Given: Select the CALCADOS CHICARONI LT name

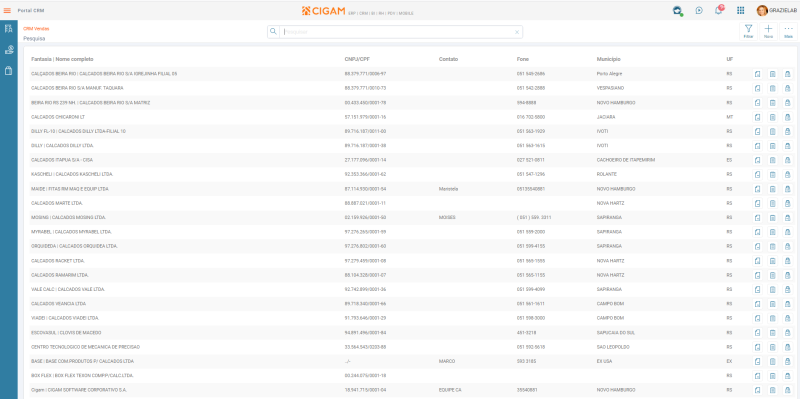Looking at the screenshot, I should [x=58, y=117].
